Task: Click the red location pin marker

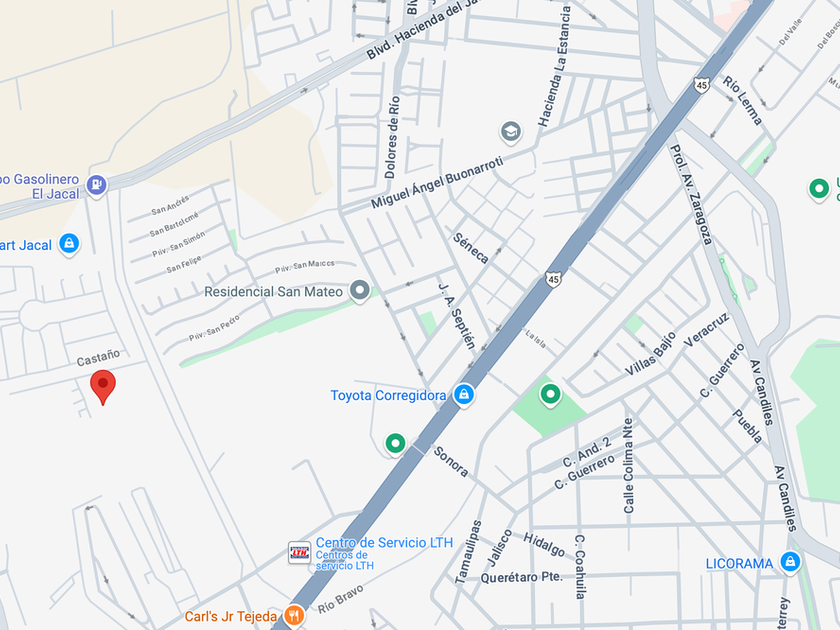Action: pos(103,386)
